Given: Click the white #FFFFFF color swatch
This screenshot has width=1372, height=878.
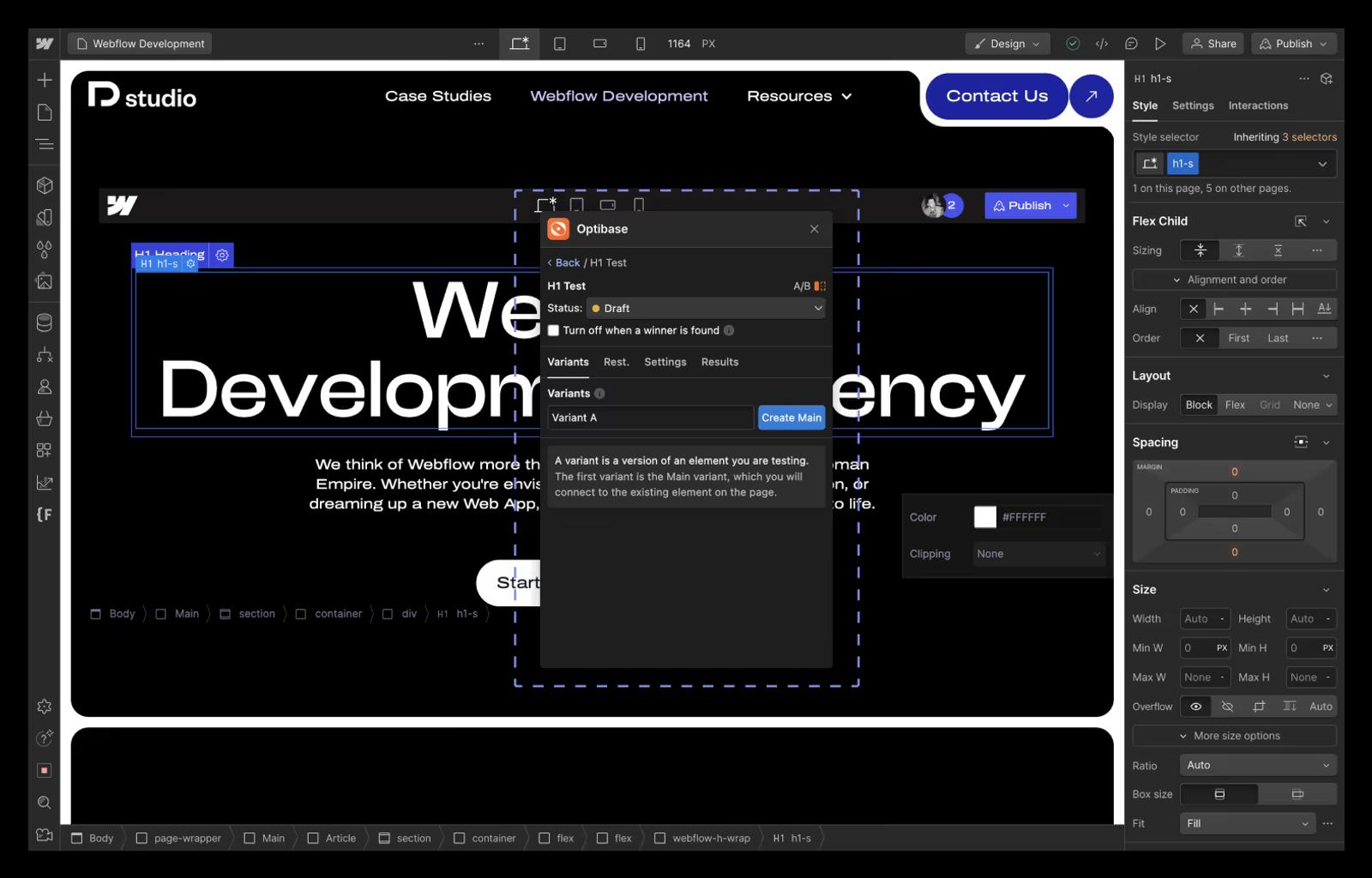Looking at the screenshot, I should (x=985, y=517).
